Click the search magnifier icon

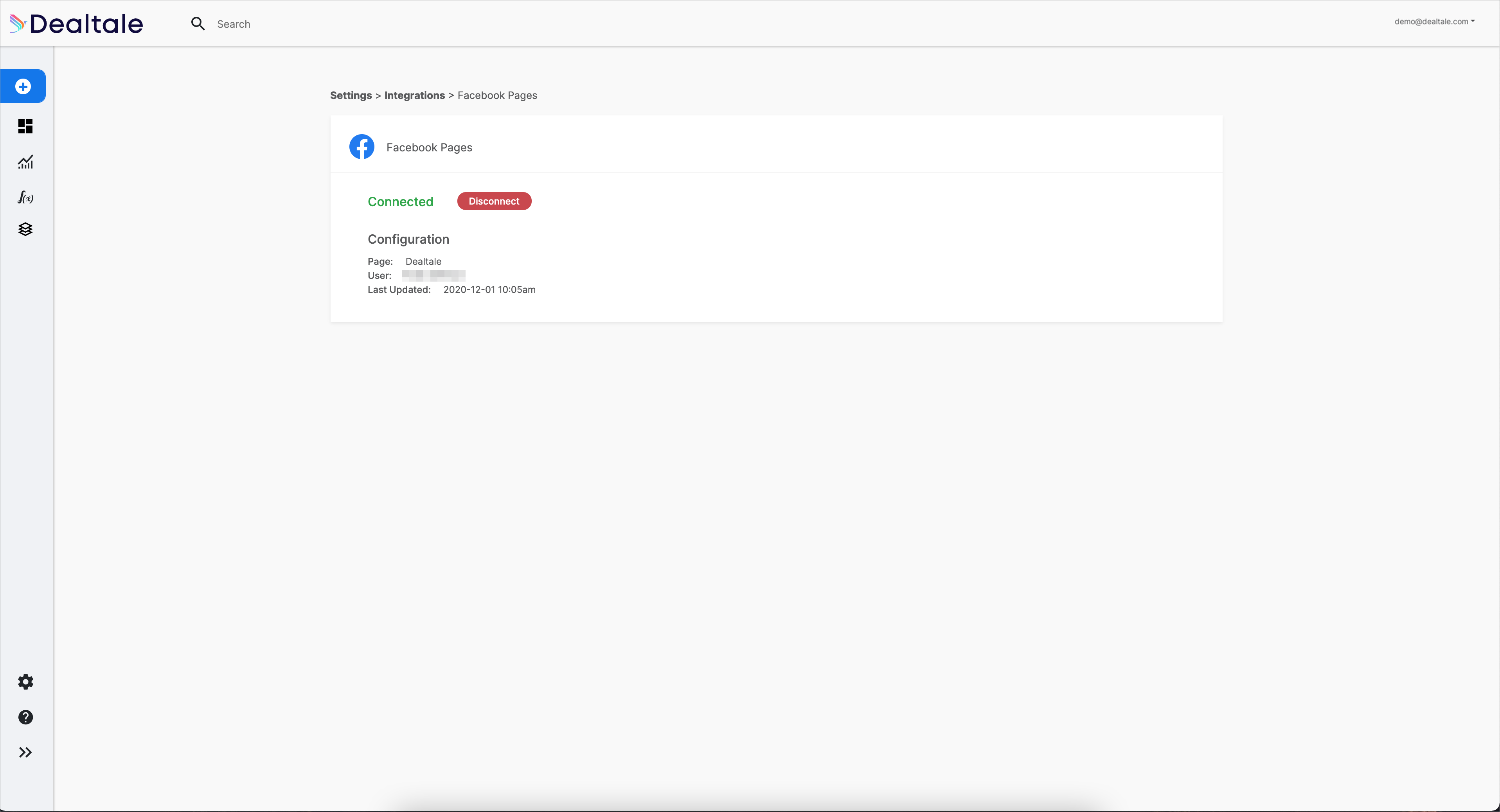tap(198, 24)
